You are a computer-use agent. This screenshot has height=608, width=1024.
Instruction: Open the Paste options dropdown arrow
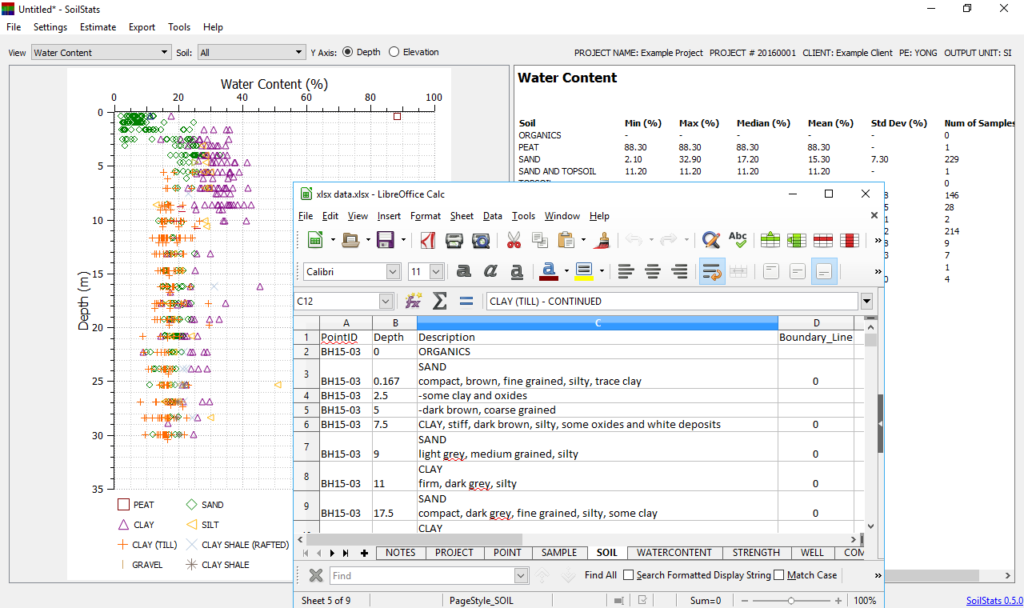click(583, 240)
